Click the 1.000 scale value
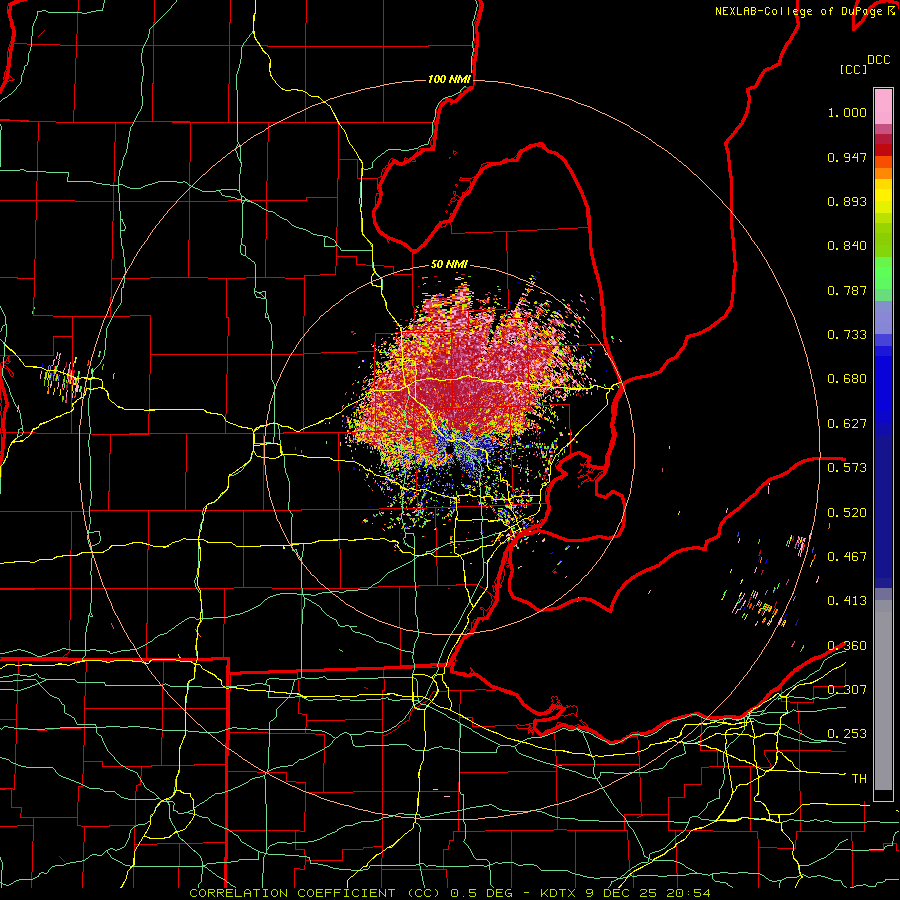Screen dimensions: 900x900 (847, 112)
